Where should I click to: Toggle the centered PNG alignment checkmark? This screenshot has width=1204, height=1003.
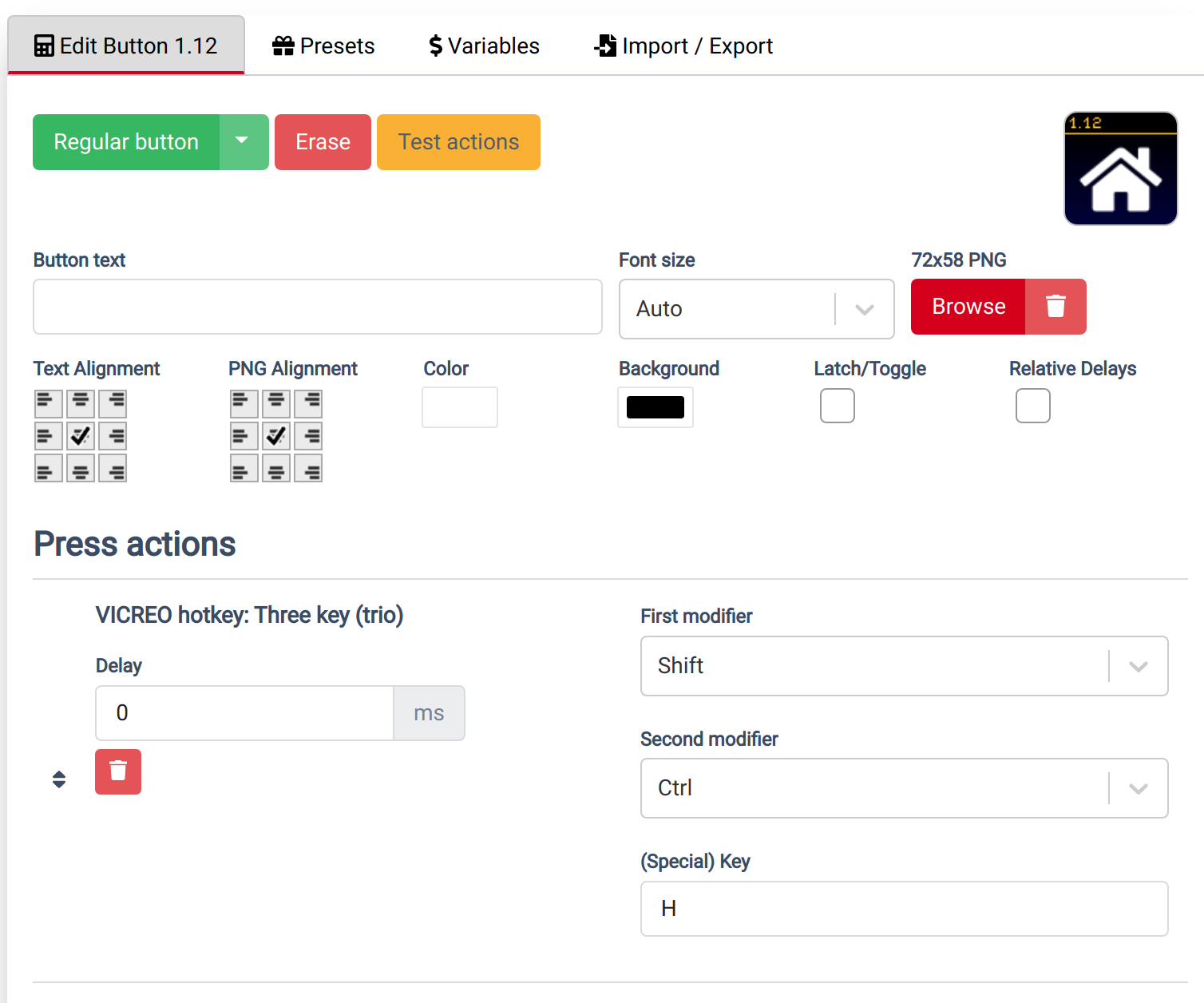pyautogui.click(x=275, y=435)
